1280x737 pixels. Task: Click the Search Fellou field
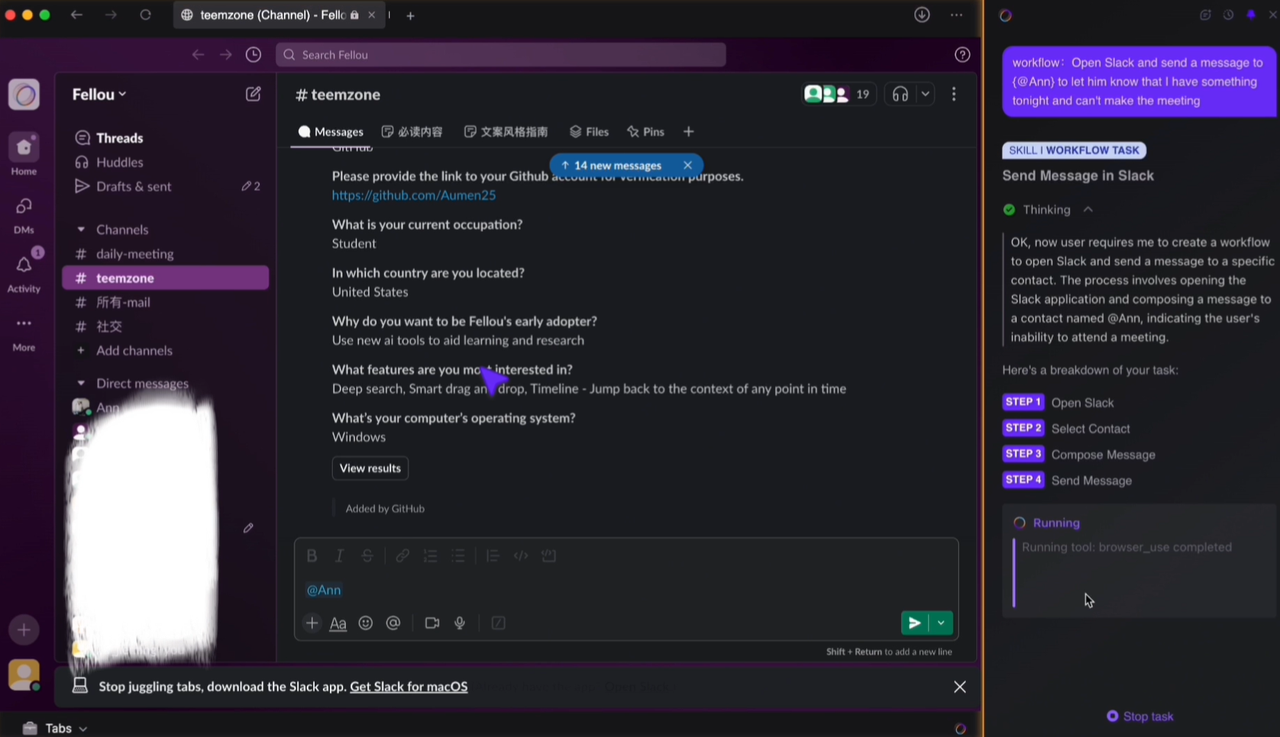pyautogui.click(x=501, y=55)
